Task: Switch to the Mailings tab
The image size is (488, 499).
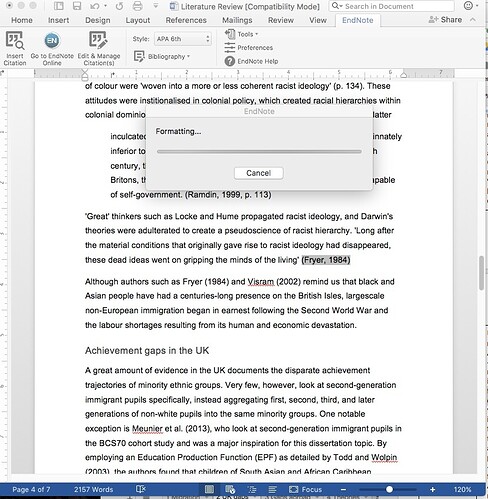Action: coord(237,20)
